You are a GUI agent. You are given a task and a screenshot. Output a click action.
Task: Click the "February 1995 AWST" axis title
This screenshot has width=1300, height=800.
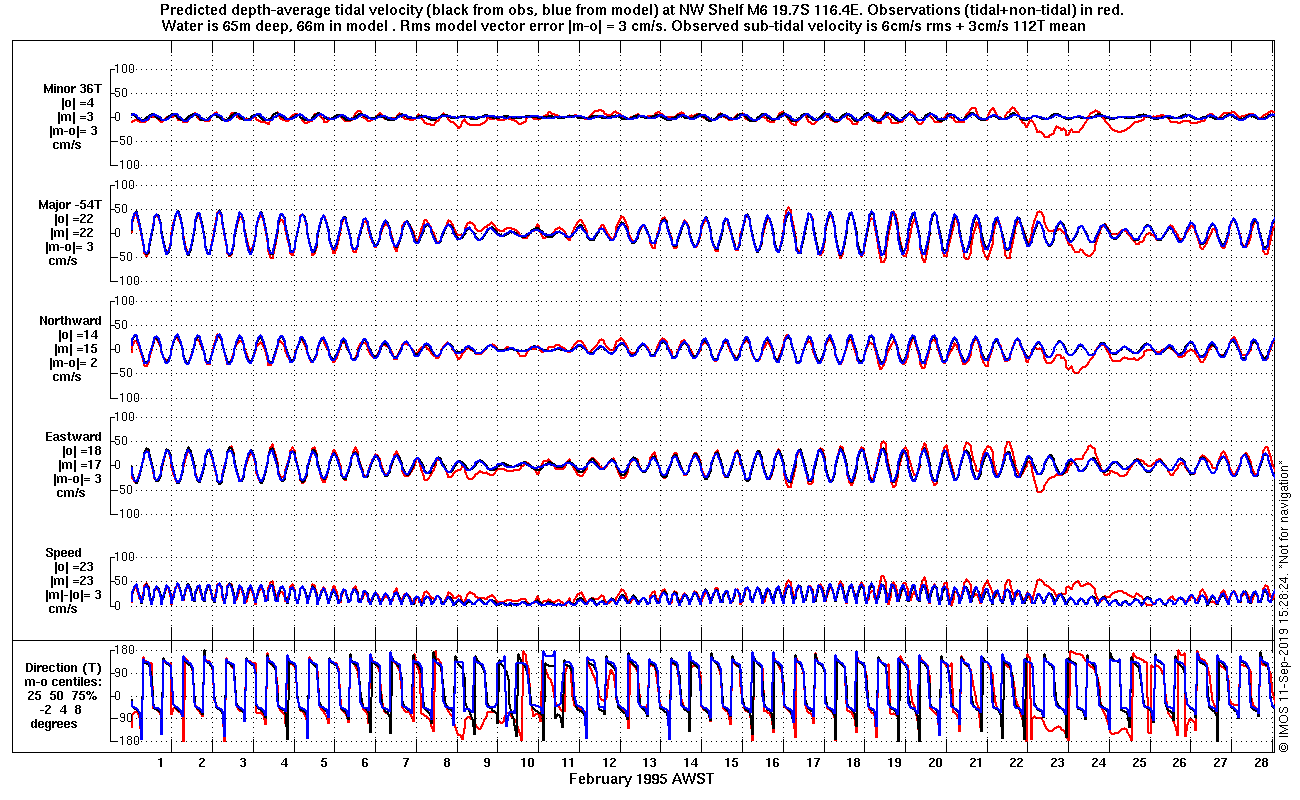coord(641,778)
